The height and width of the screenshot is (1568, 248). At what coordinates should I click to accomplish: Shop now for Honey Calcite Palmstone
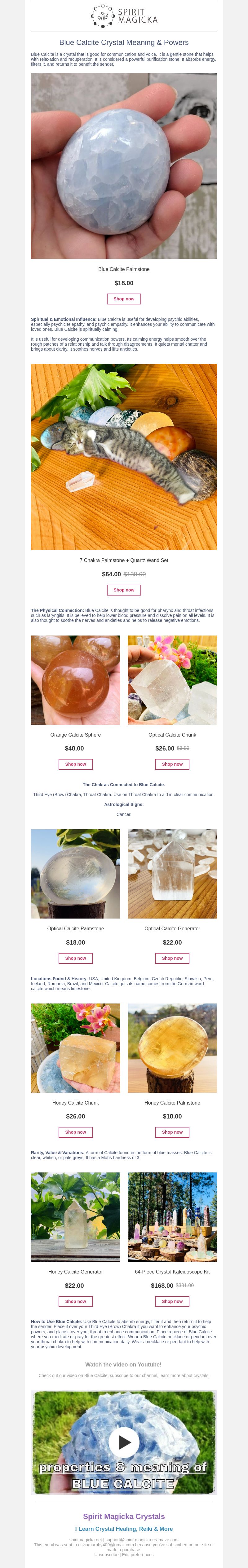(172, 1132)
